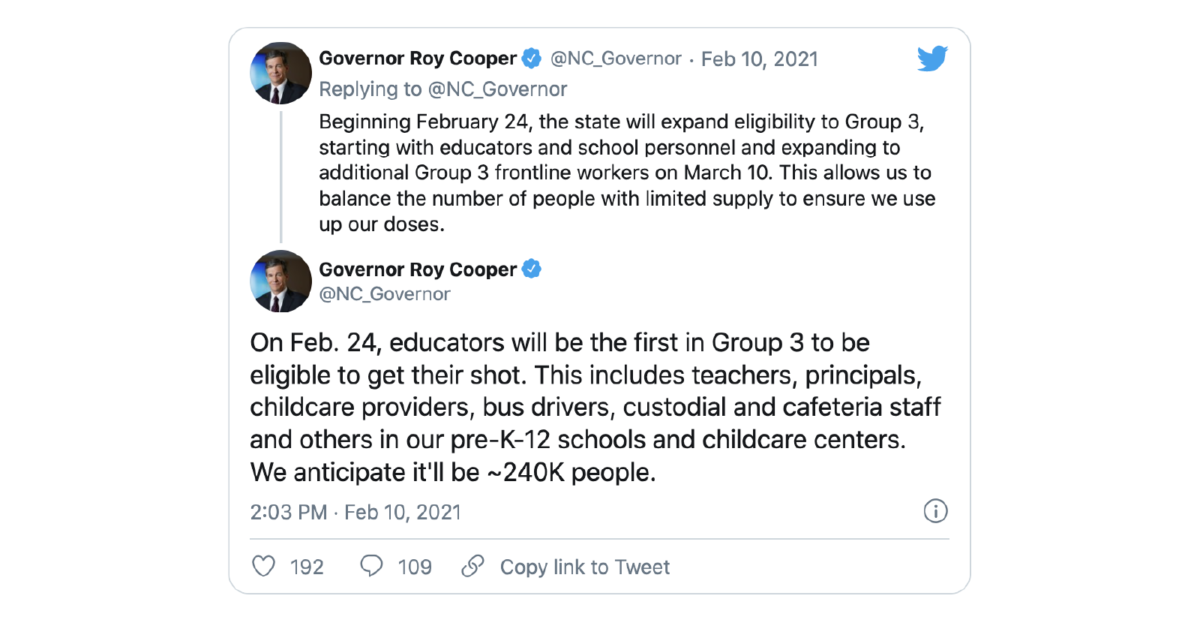Screen dimensions: 1200x626
Task: Open tweet info using the circled i icon
Action: pos(936,511)
